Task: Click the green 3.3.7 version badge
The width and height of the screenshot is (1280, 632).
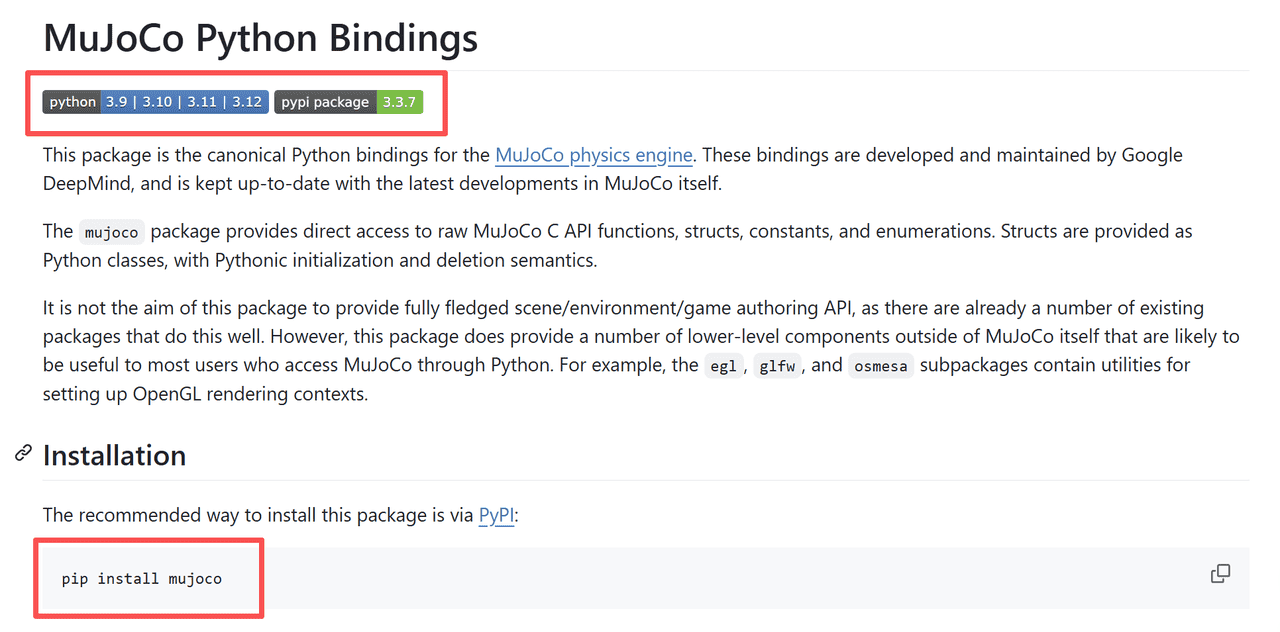Action: [399, 102]
